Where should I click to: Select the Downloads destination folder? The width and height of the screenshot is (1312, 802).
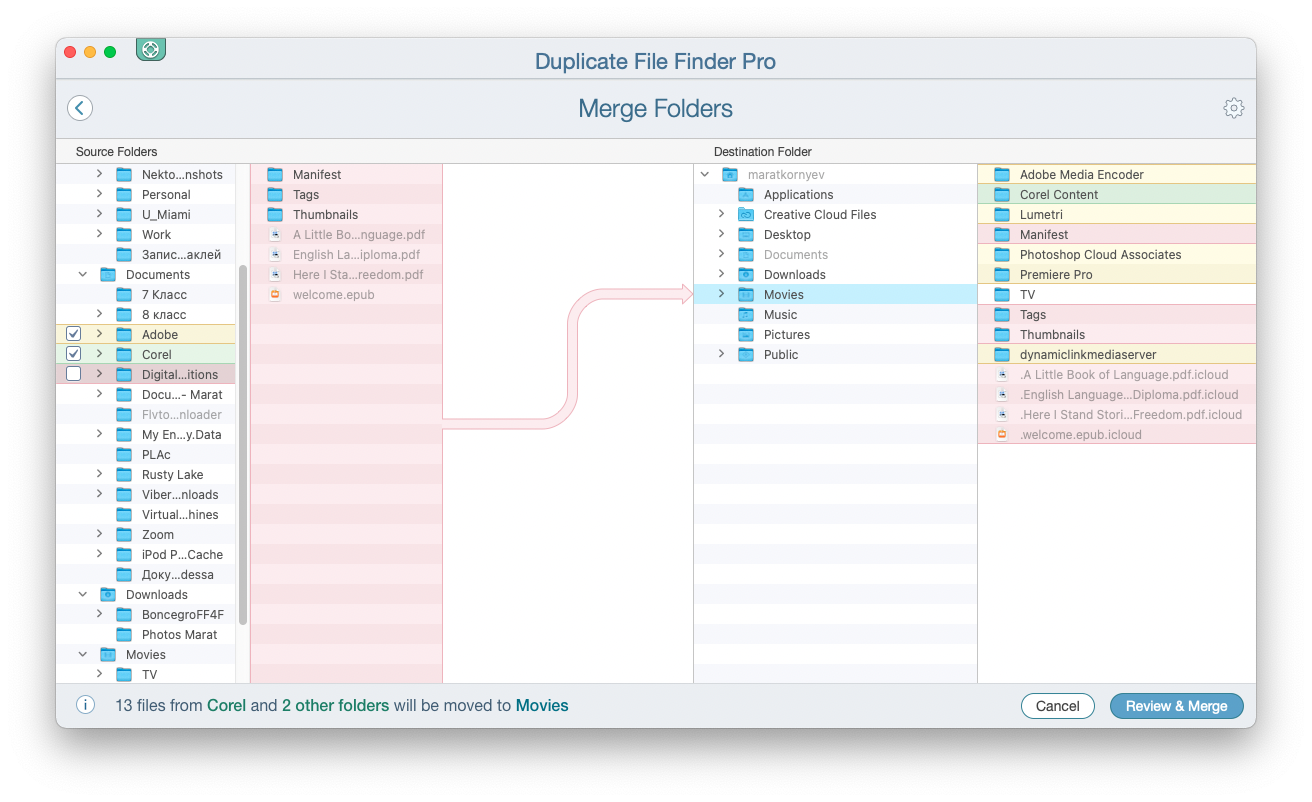835,274
